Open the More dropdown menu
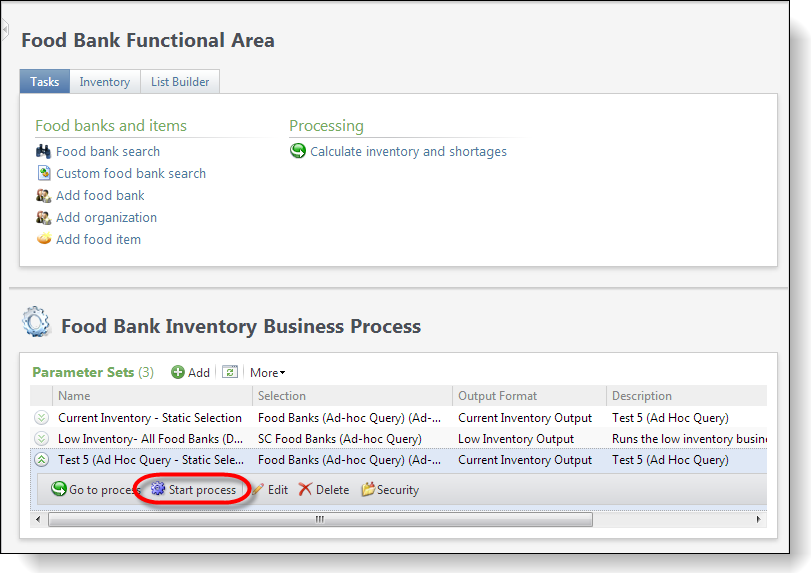The height and width of the screenshot is (573, 811). click(x=267, y=373)
